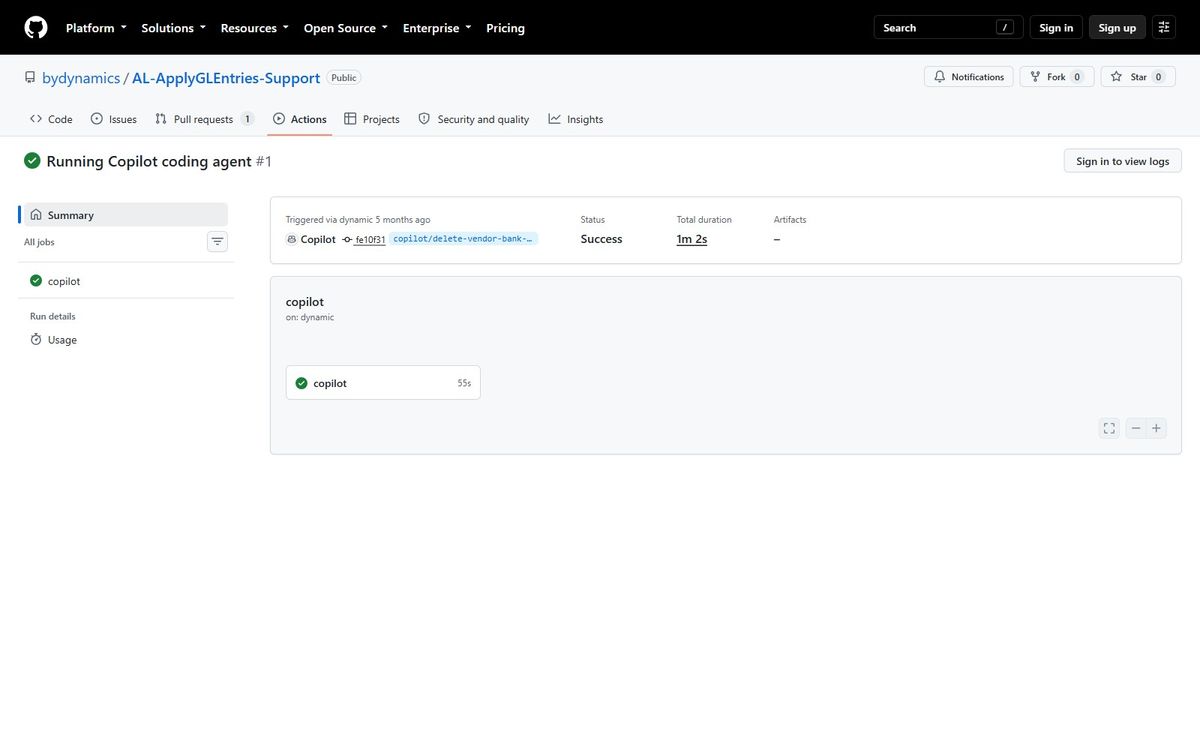
Task: Open the Platform menu
Action: tap(96, 28)
